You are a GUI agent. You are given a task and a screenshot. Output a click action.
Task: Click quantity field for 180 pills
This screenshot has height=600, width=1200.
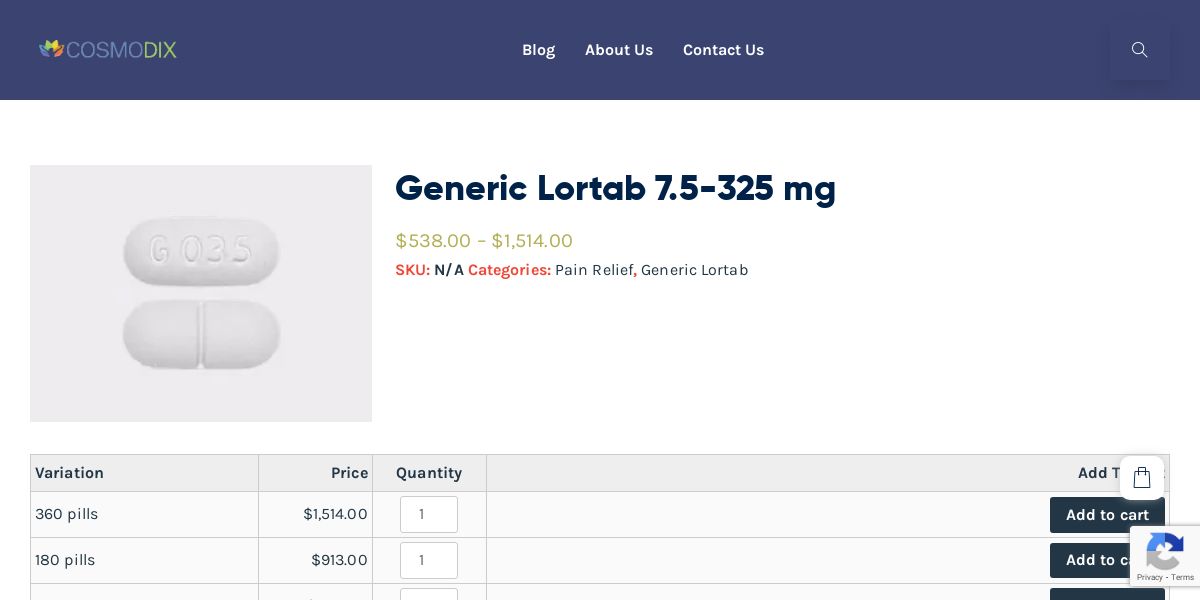[428, 560]
